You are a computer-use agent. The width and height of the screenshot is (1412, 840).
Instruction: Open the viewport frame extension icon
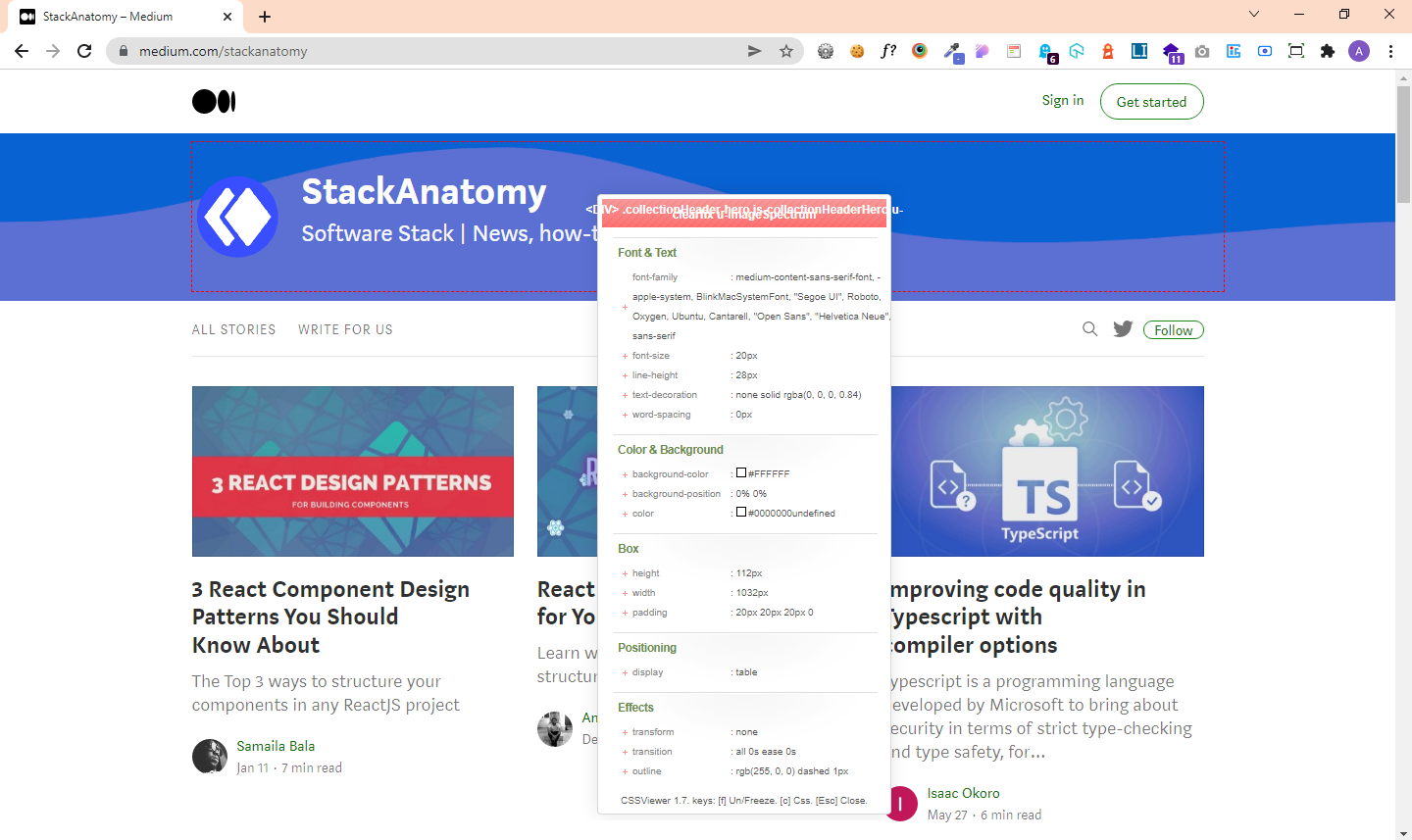click(1296, 51)
